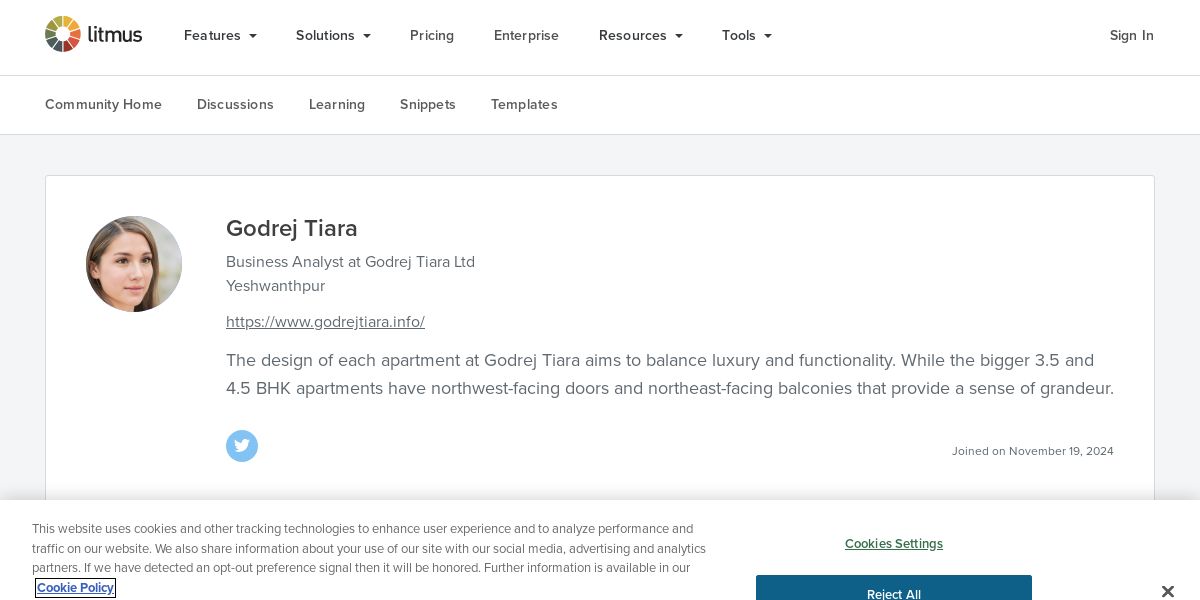Image resolution: width=1200 pixels, height=600 pixels.
Task: Click the Godrej Tiara profile photo
Action: pos(134,264)
